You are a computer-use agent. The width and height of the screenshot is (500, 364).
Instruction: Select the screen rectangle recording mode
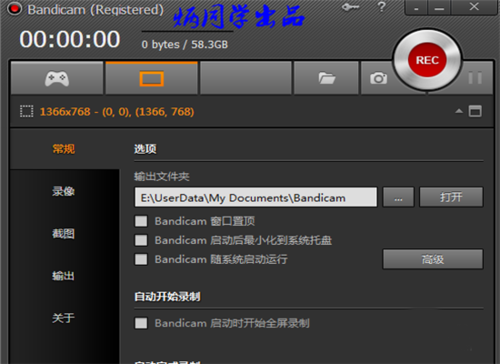tap(152, 79)
